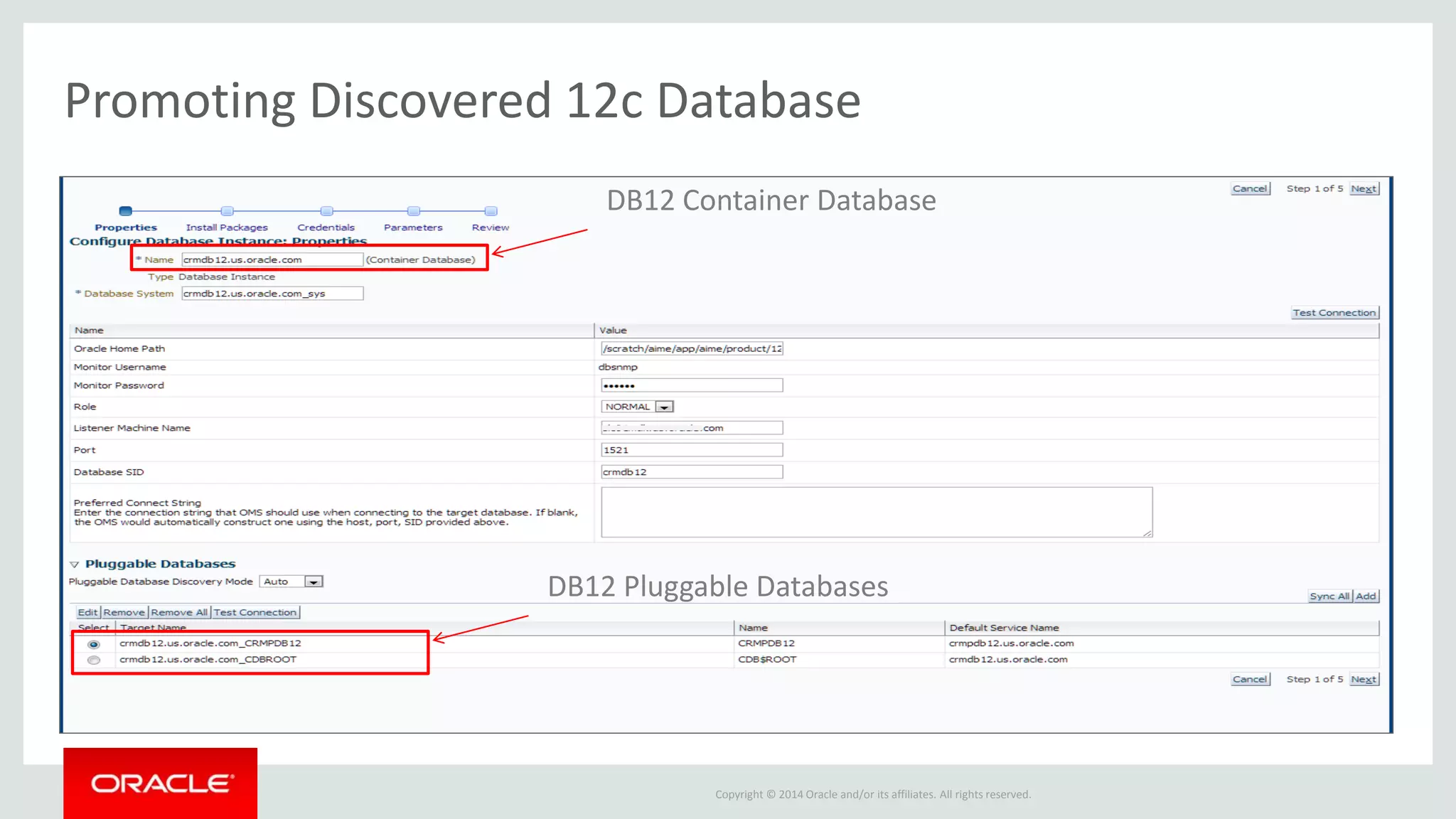Open the Role dropdown showing NORMAL
Image resolution: width=1456 pixels, height=819 pixels.
coord(637,407)
